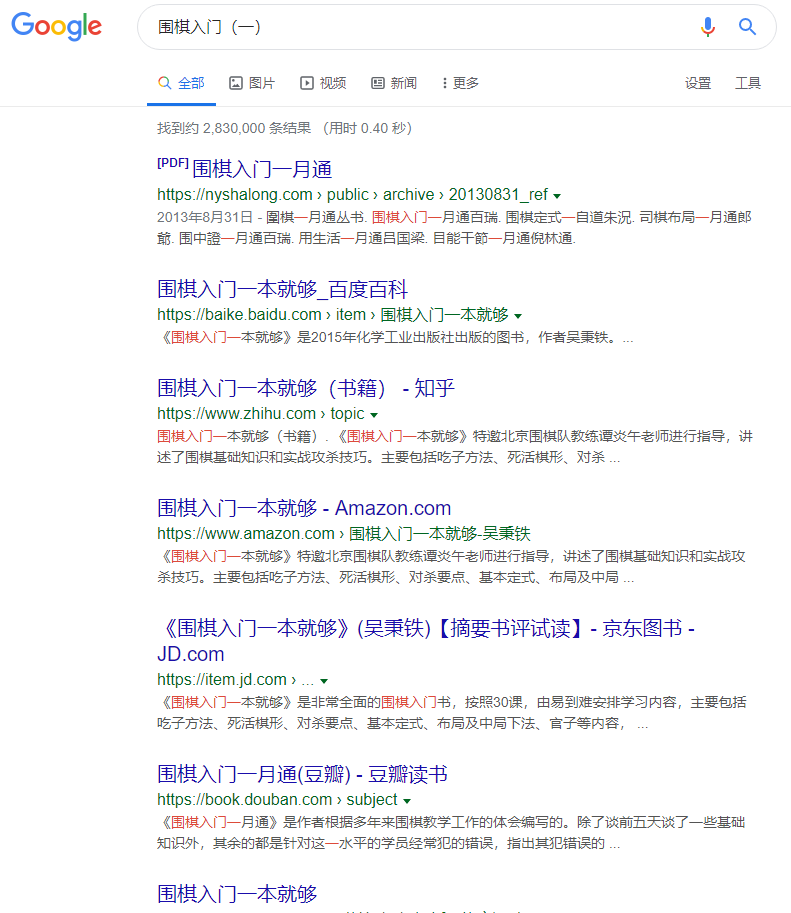This screenshot has width=791, height=913.
Task: Open the 围棋入门一月通 PDF result
Action: 261,168
